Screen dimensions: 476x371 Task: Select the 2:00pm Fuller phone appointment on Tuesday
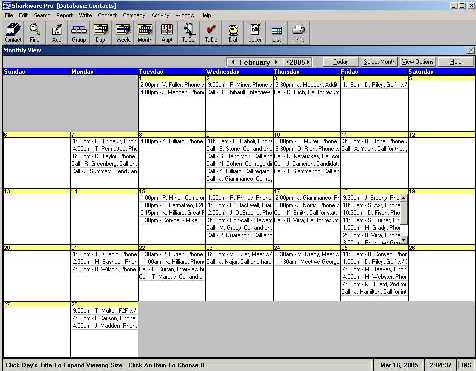click(x=172, y=85)
